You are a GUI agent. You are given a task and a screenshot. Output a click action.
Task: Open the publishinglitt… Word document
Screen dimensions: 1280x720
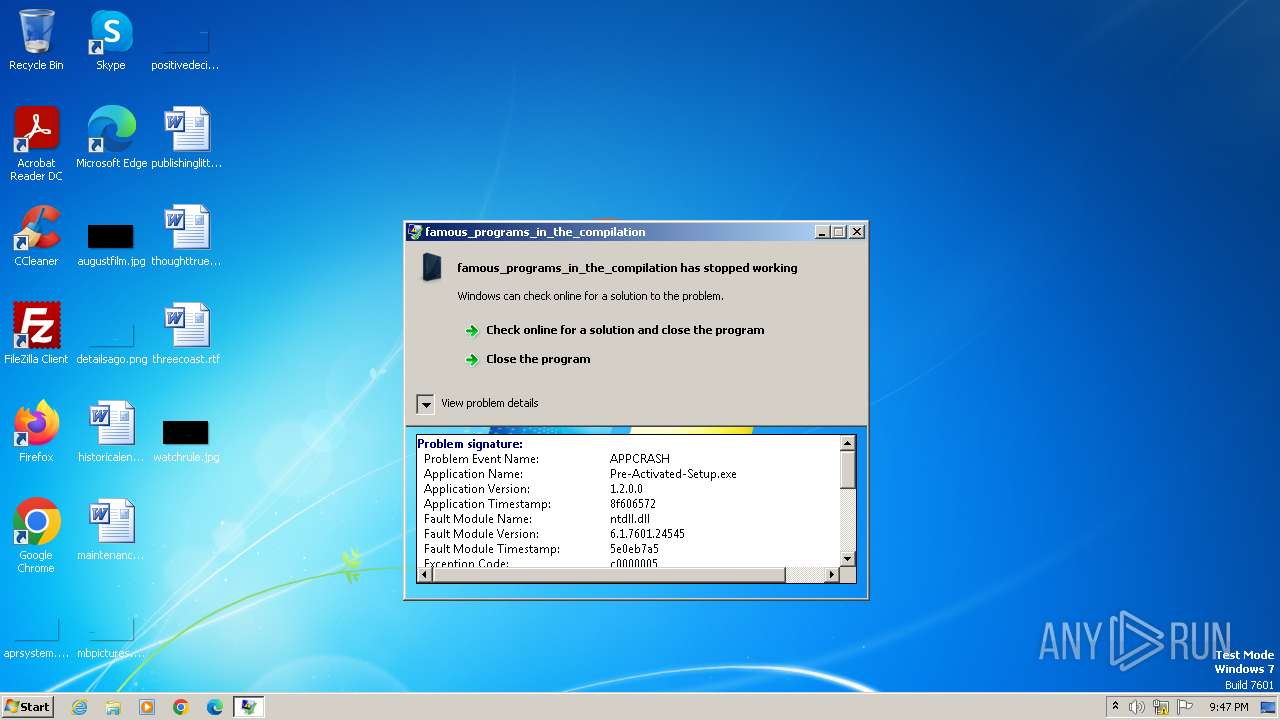(x=186, y=137)
